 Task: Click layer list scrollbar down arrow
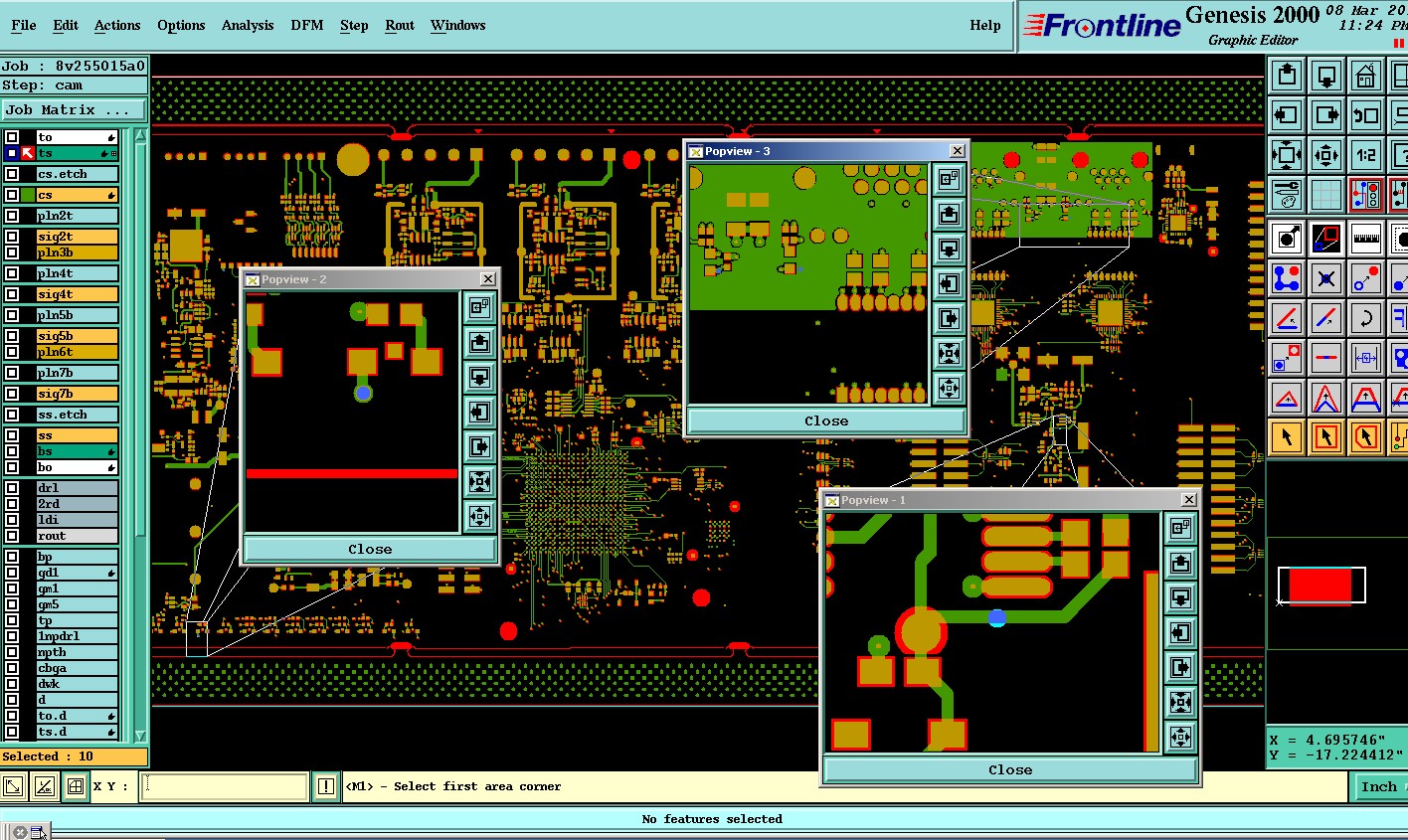141,735
